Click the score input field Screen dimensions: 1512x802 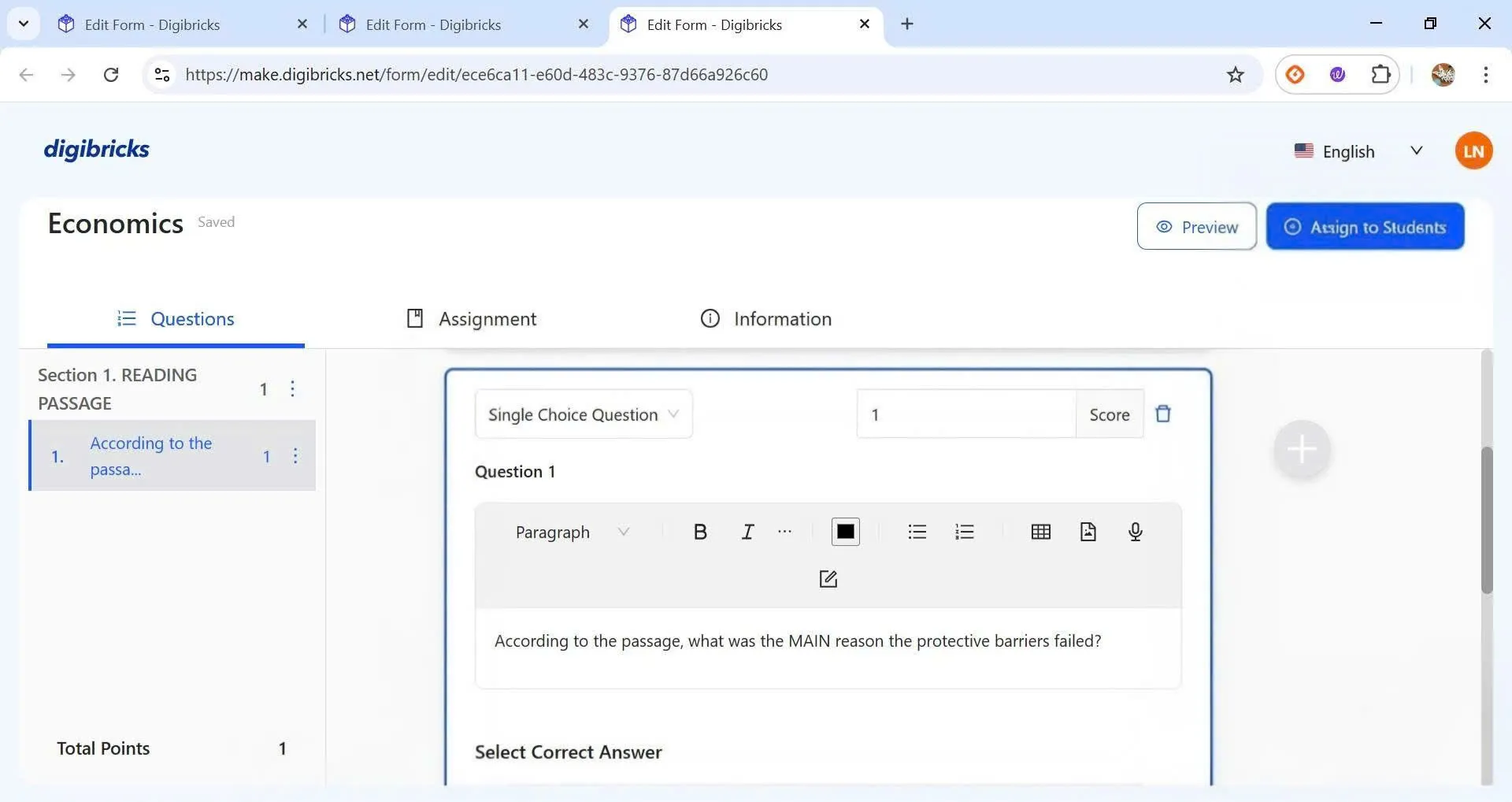point(965,414)
